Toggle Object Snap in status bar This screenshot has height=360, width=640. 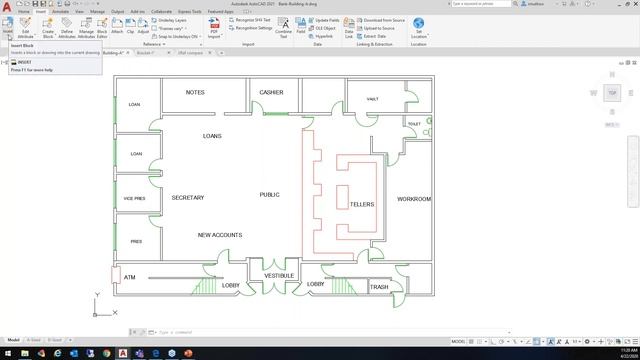[537, 341]
